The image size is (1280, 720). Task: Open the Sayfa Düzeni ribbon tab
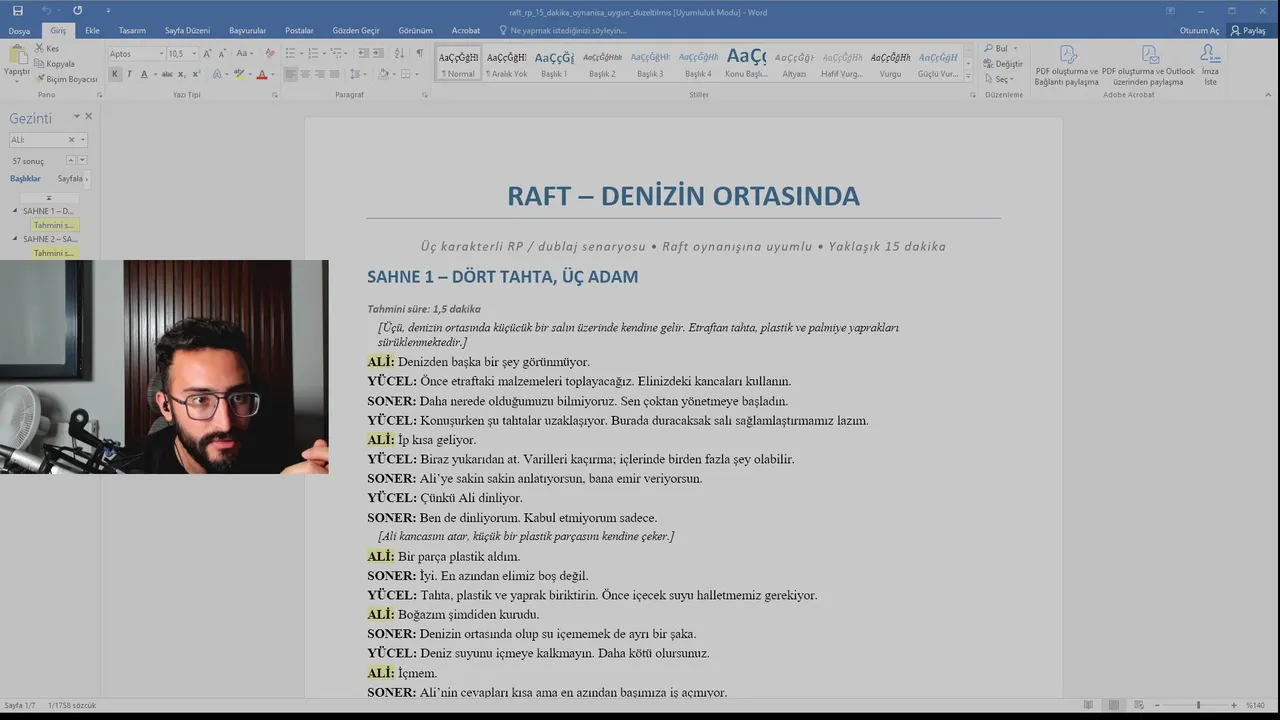[187, 31]
